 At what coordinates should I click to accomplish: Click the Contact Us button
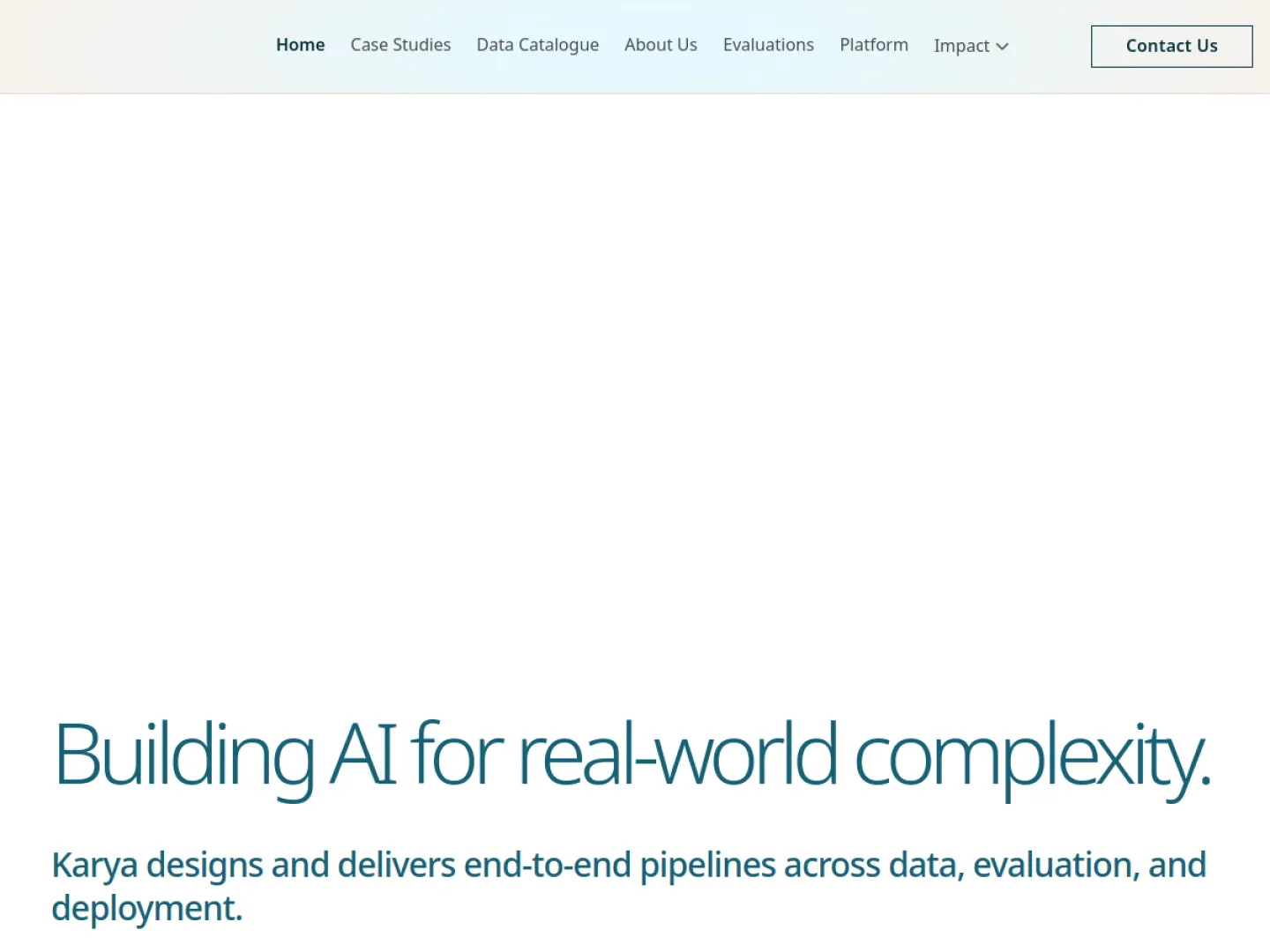pyautogui.click(x=1171, y=46)
